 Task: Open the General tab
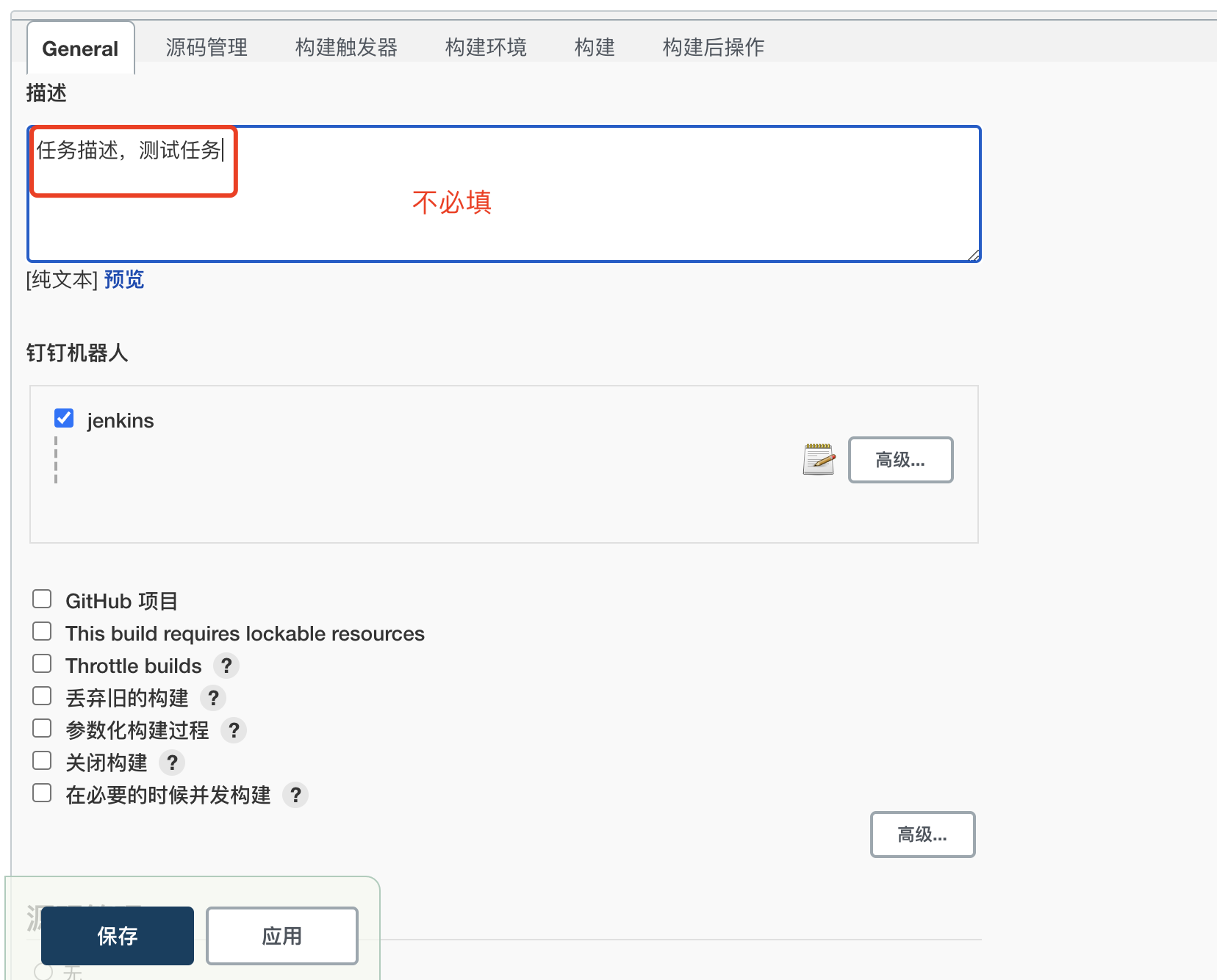tap(80, 48)
